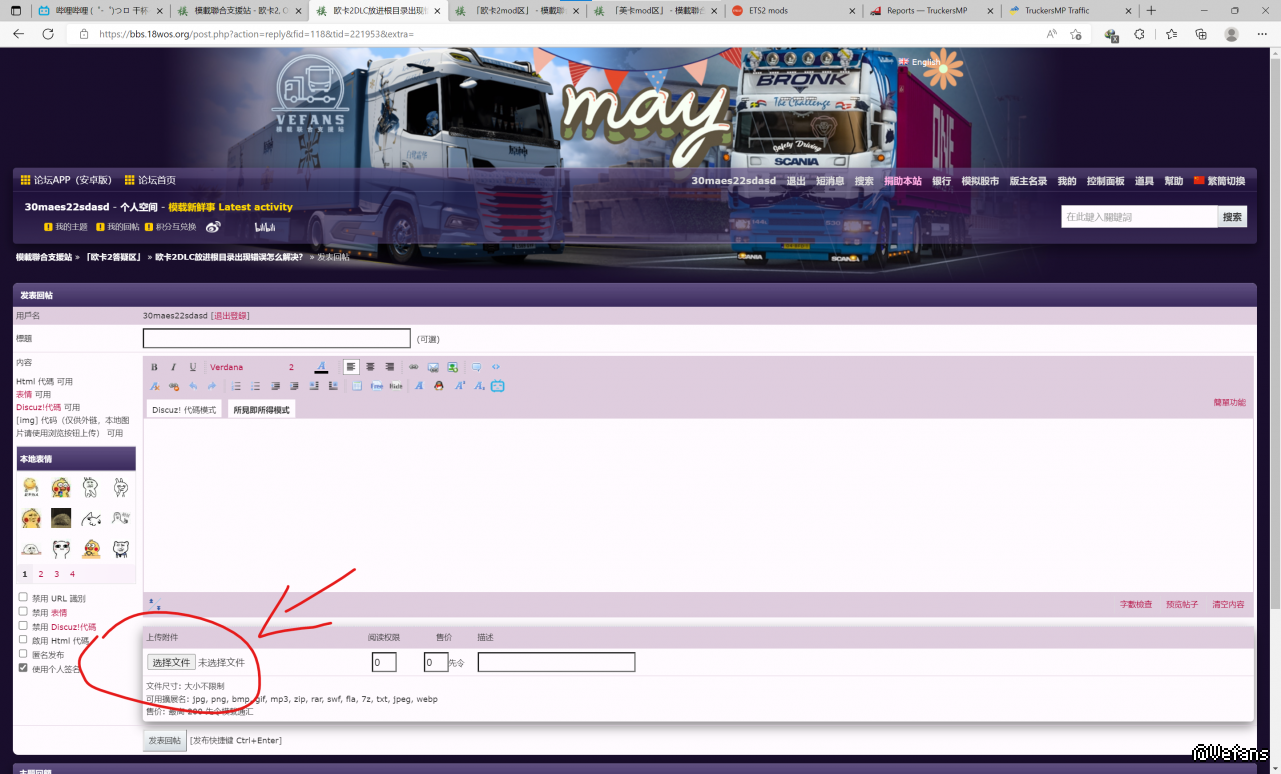Toggle underline formatting in the editor
Image resolution: width=1281 pixels, height=774 pixels.
(193, 367)
